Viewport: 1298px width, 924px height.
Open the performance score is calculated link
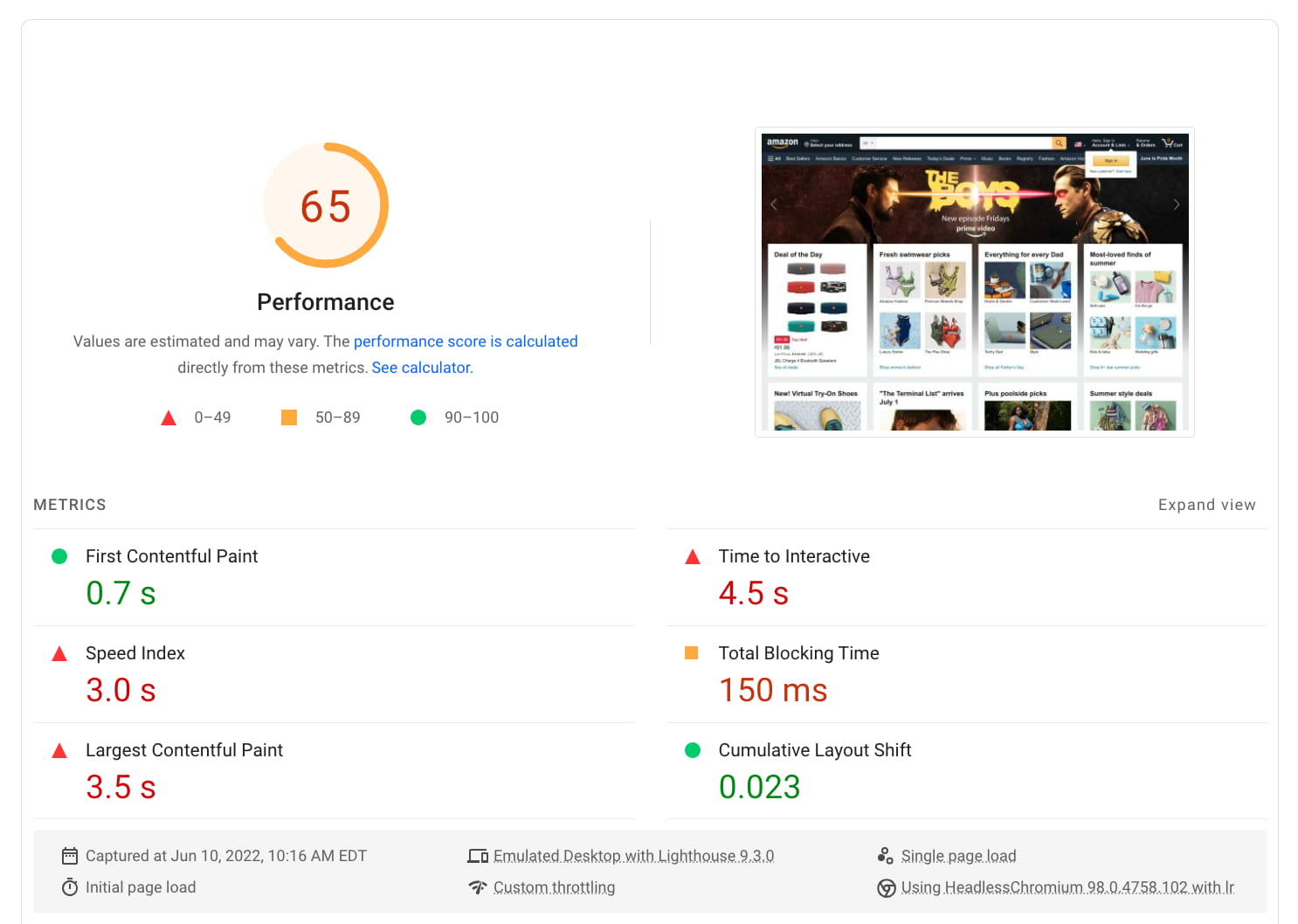466,341
